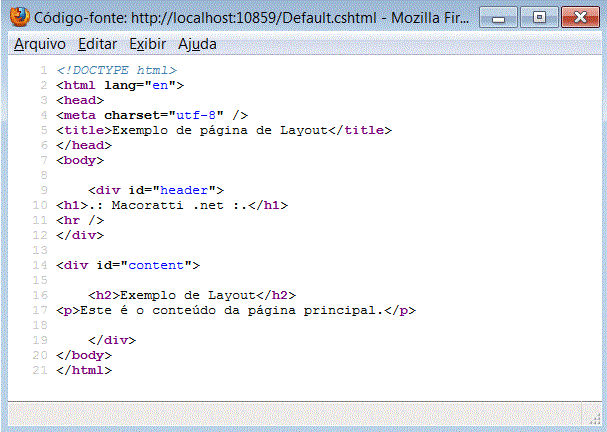Click the closing div on line 19
The width and height of the screenshot is (607, 432).
pos(112,341)
